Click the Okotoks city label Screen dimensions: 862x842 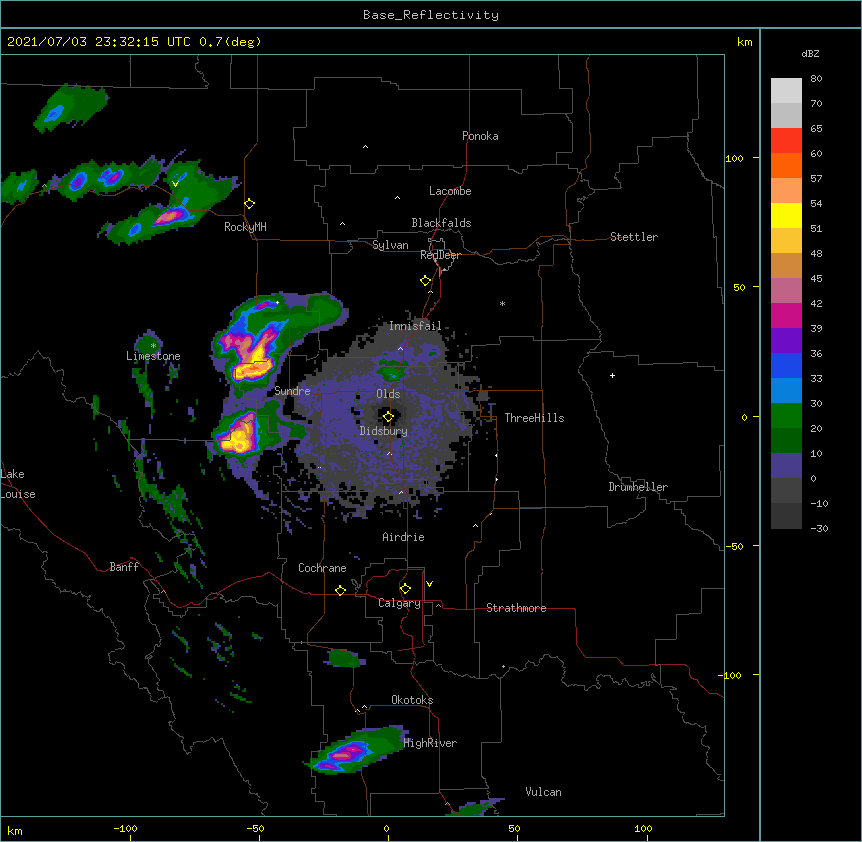click(412, 700)
